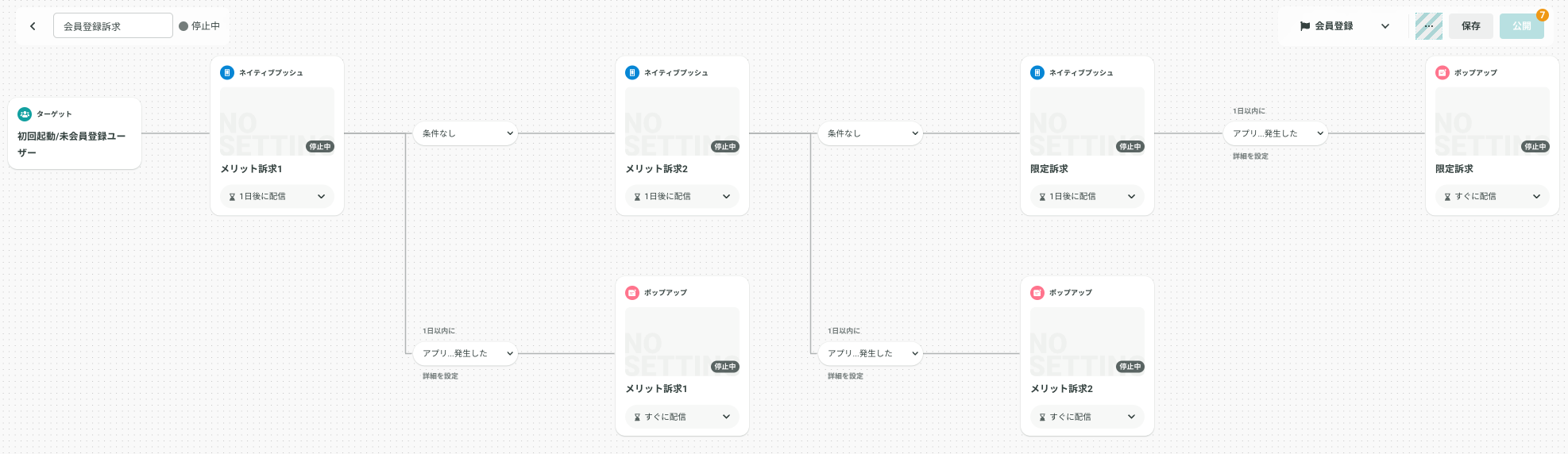The height and width of the screenshot is (454, 1568).
Task: Click native push icon on メリット訴求1 card
Action: pyautogui.click(x=227, y=73)
